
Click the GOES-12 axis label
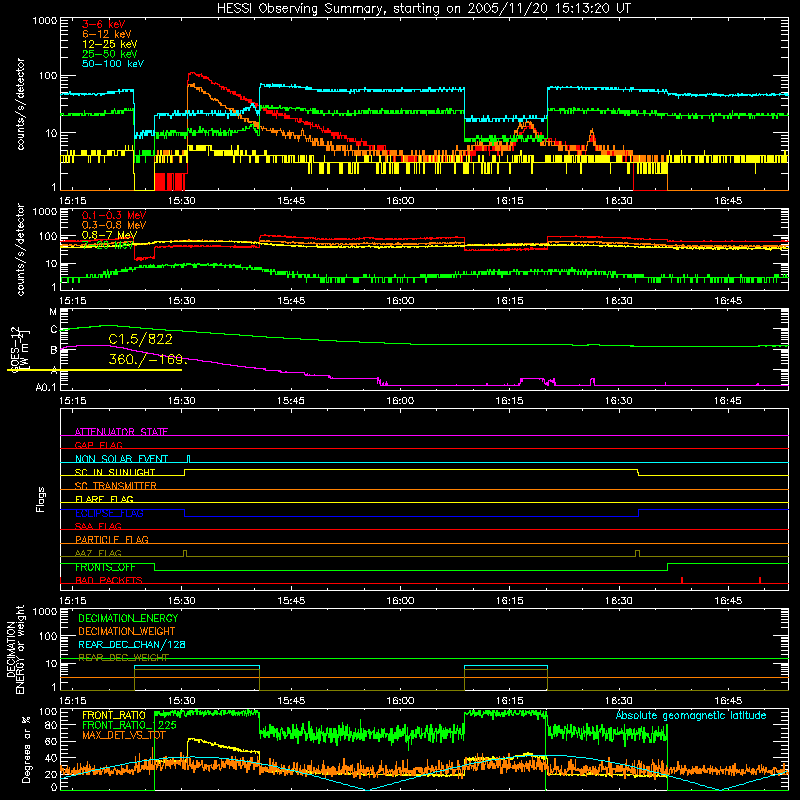(15, 350)
